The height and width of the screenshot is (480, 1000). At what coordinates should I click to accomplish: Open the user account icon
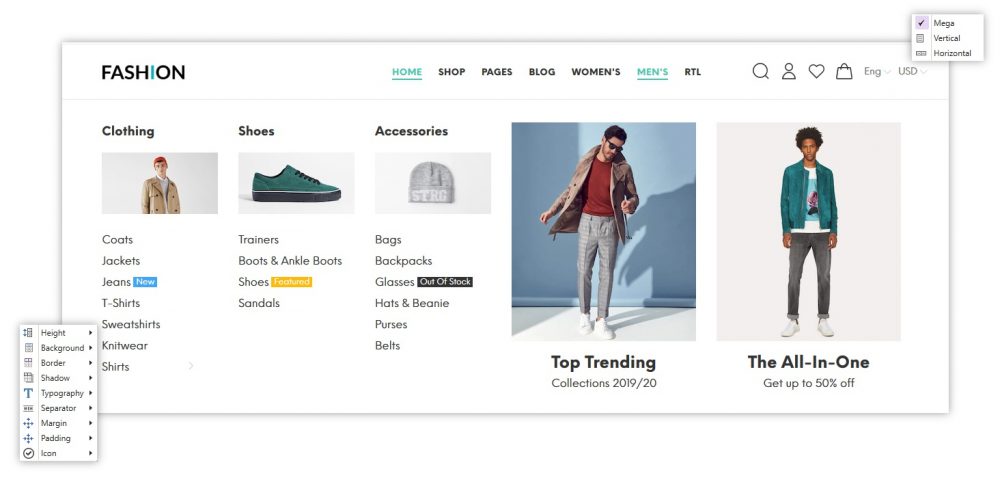point(789,71)
